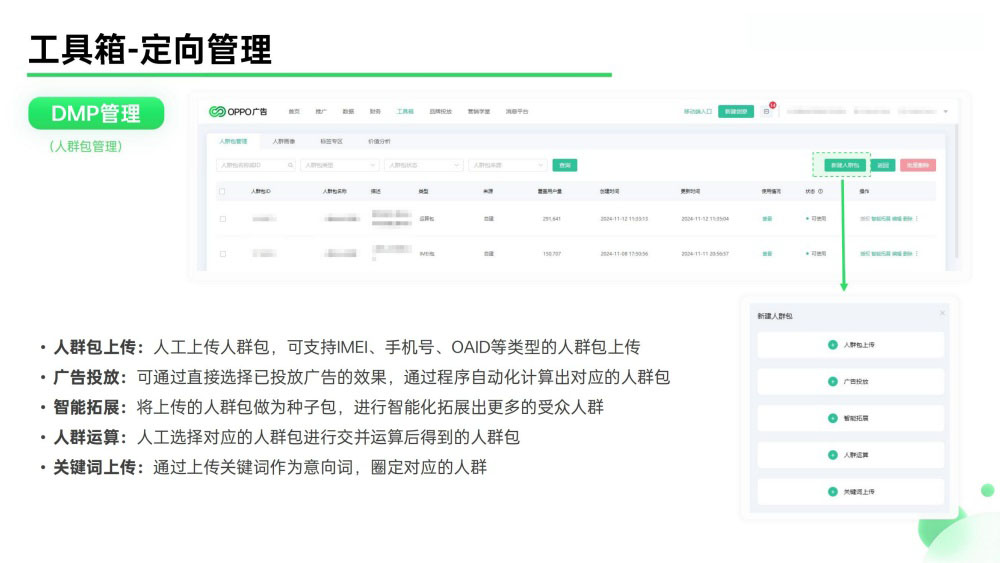Focus the 人群包名称或ID search field
This screenshot has width=1000, height=563.
(x=256, y=165)
